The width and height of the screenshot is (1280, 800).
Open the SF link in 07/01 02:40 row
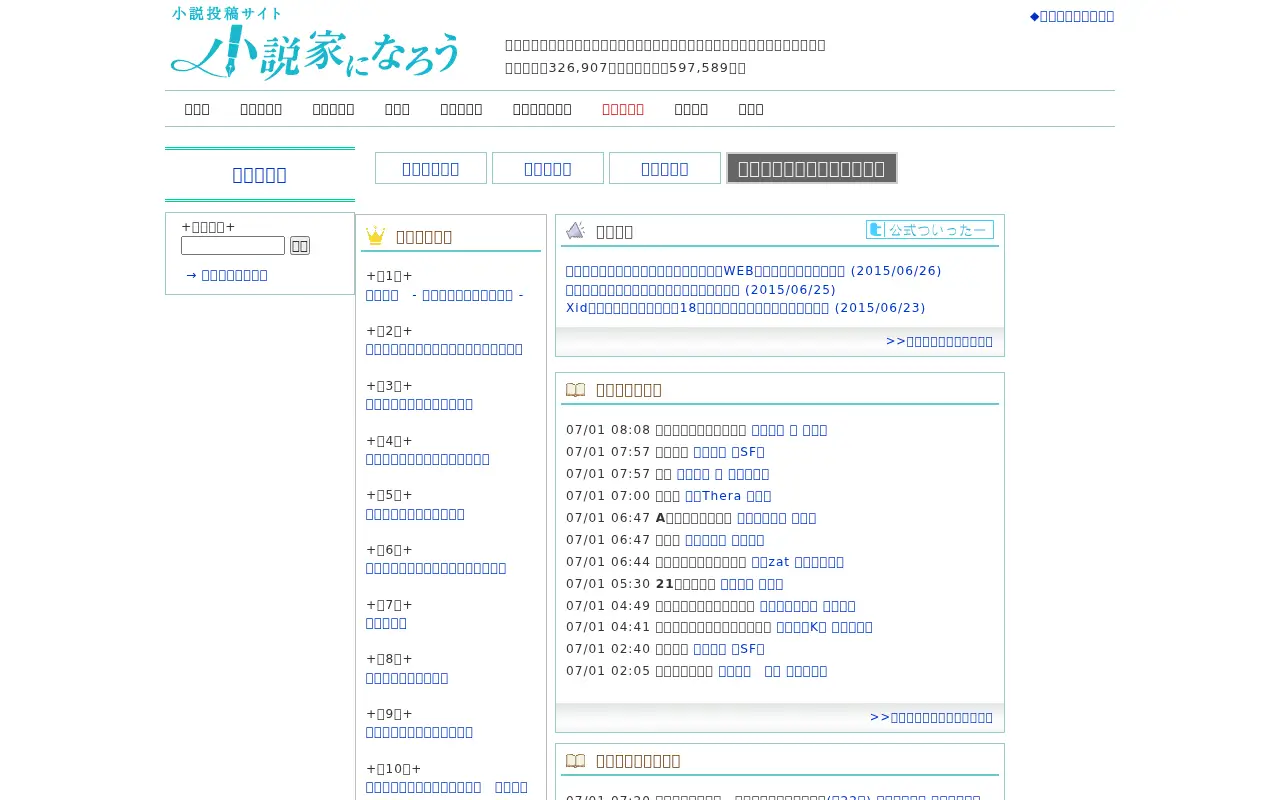(x=729, y=649)
